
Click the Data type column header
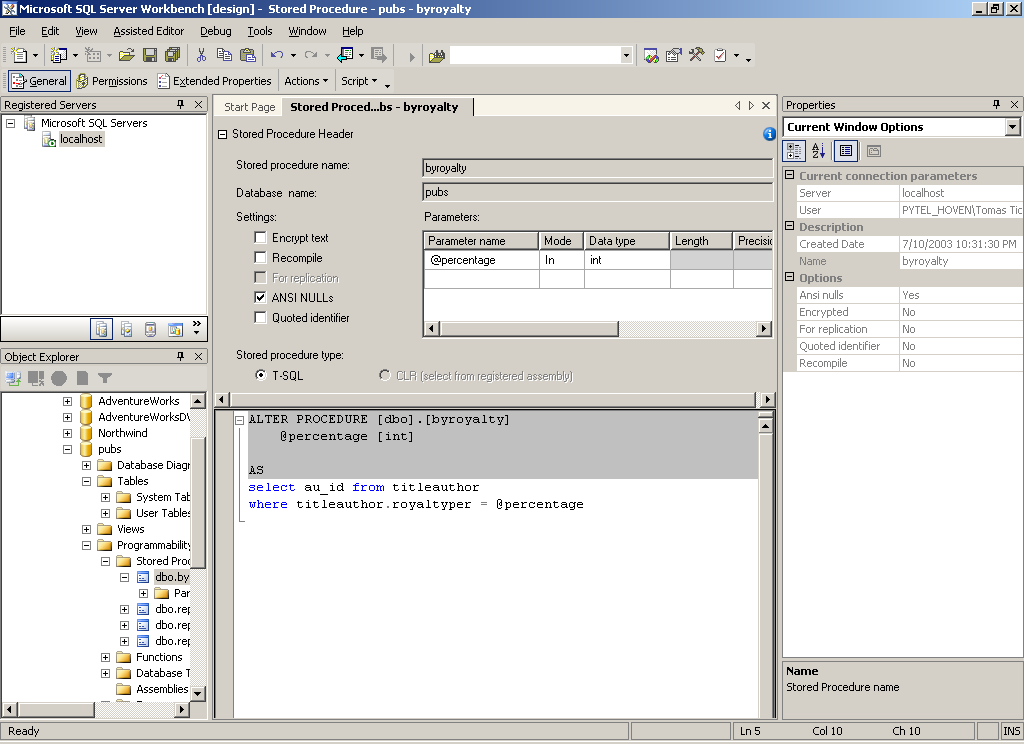coord(627,241)
